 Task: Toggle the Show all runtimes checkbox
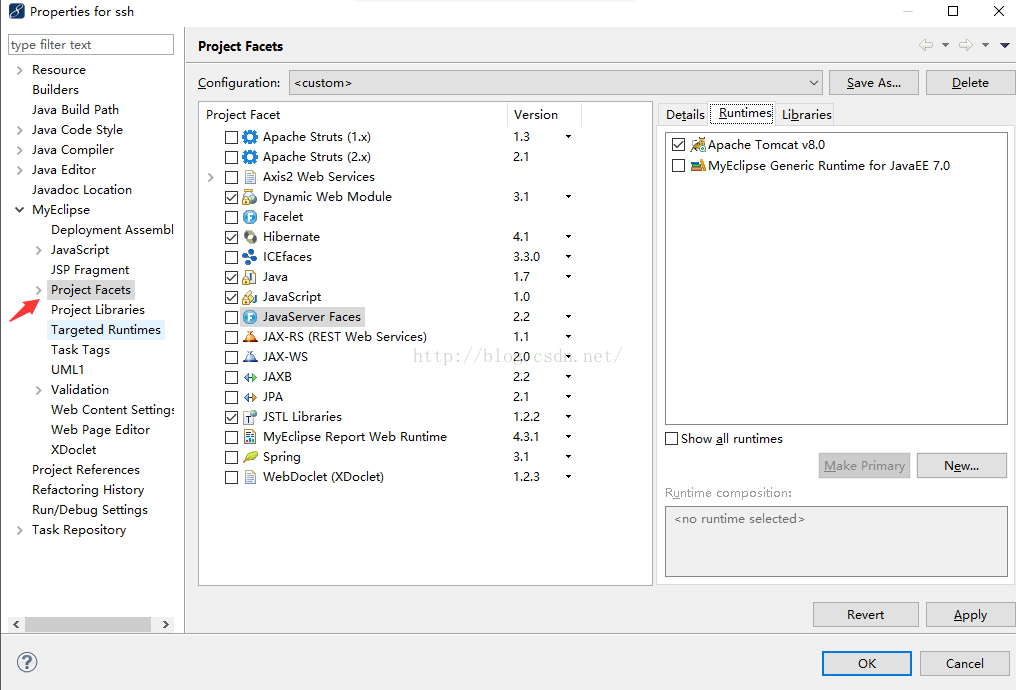pos(672,439)
